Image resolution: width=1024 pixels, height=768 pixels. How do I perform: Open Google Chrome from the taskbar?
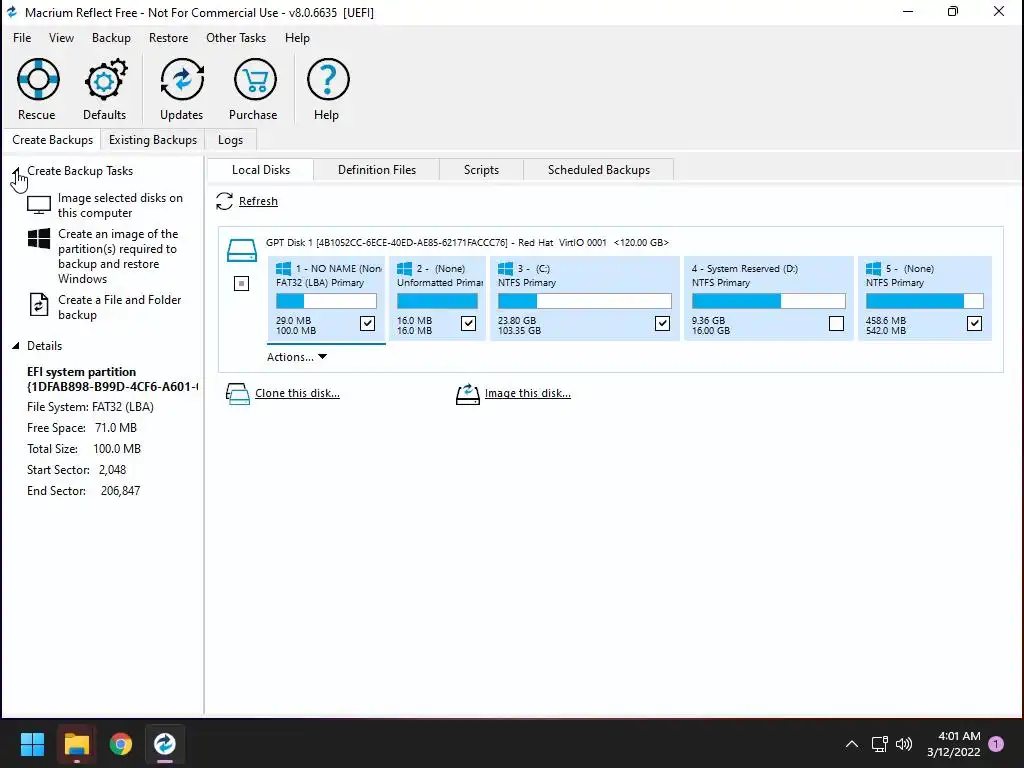pyautogui.click(x=121, y=744)
